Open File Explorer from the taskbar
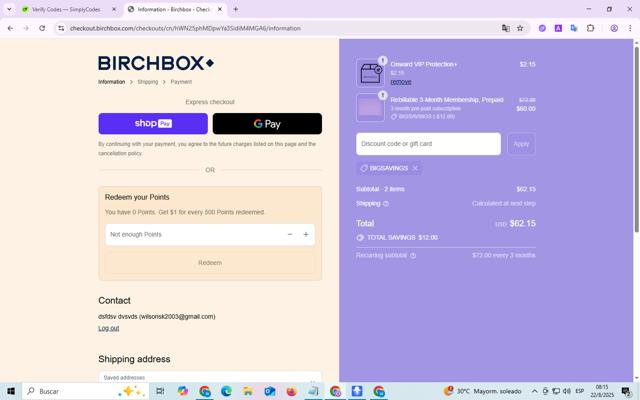This screenshot has width=640, height=400. (248, 391)
